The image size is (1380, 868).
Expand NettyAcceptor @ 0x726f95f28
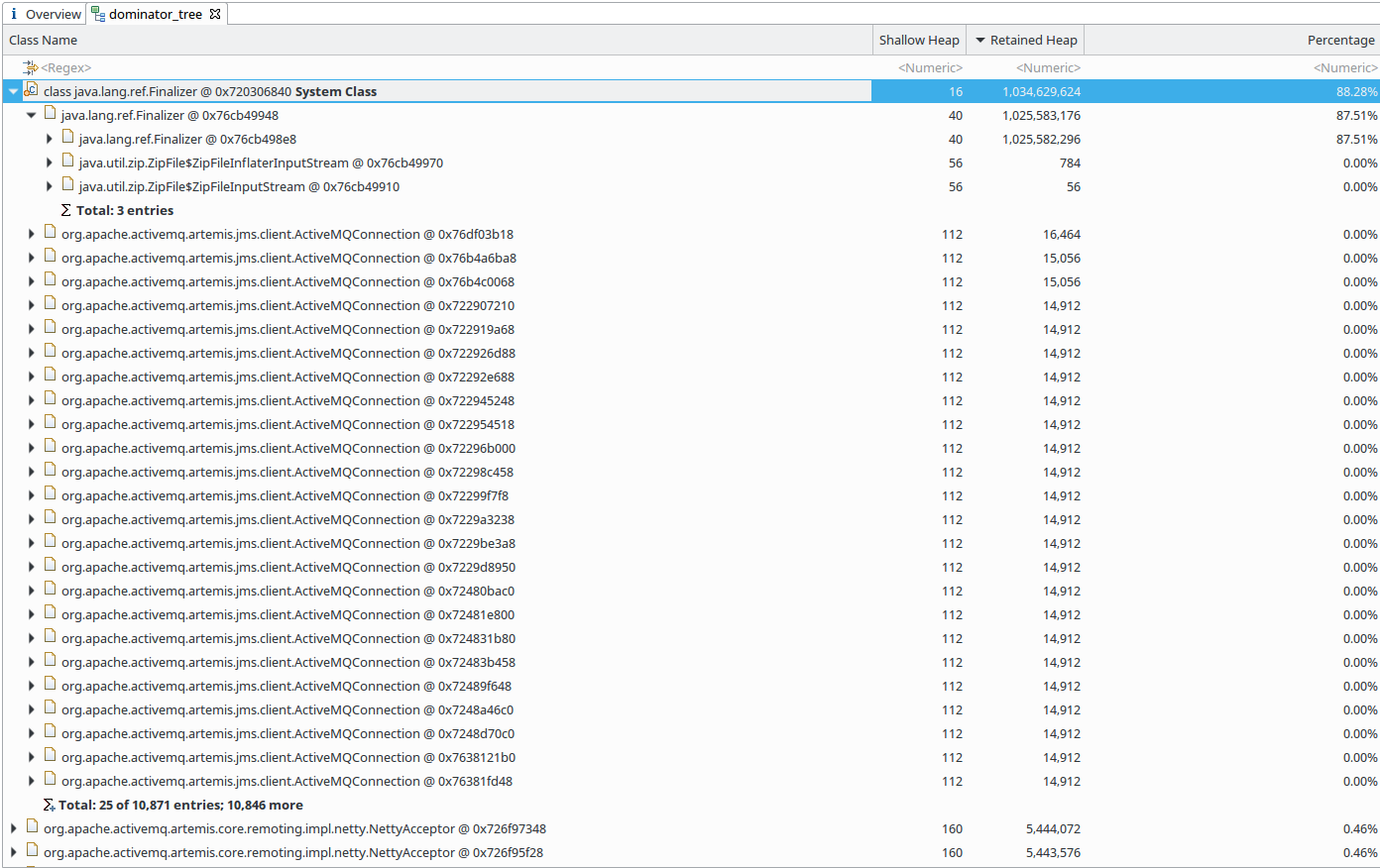13,852
